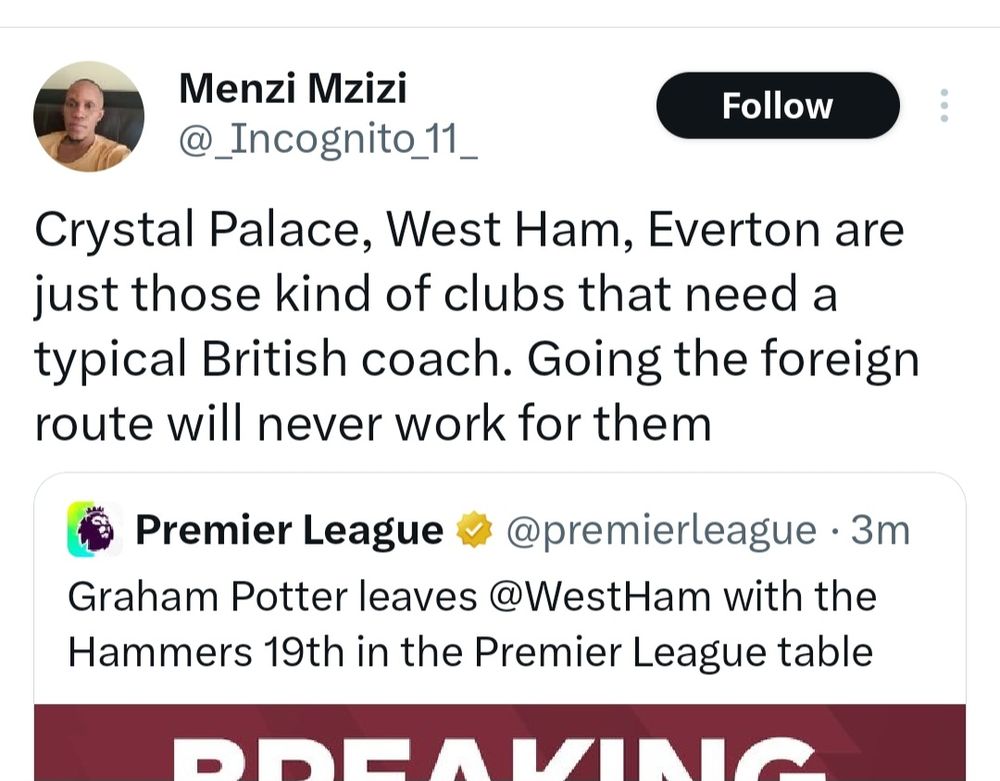Screen dimensions: 1000x781
Task: Open the 3m timestamp of quoted post
Action: 880,530
